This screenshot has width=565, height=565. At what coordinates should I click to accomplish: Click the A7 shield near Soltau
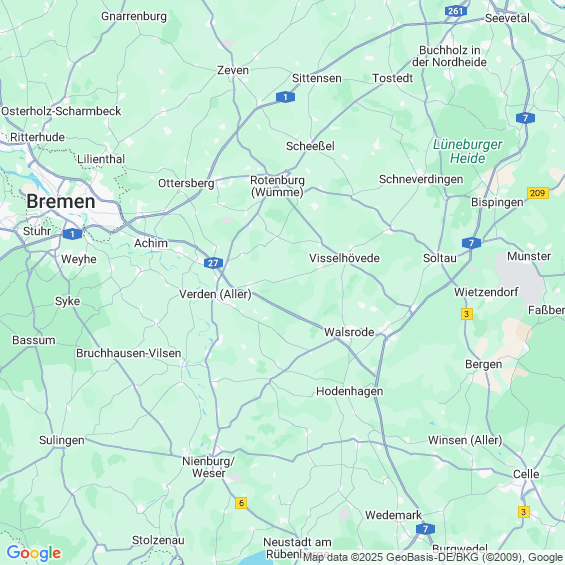(471, 243)
